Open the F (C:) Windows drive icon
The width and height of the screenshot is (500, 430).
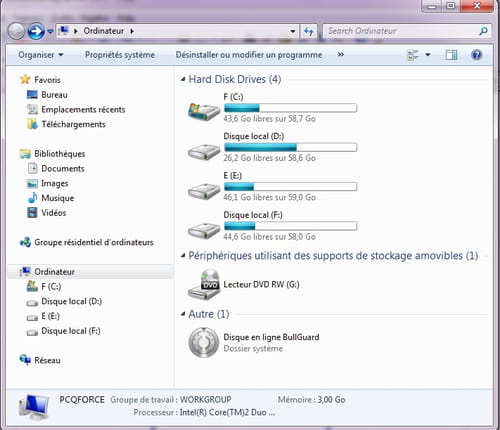point(204,111)
